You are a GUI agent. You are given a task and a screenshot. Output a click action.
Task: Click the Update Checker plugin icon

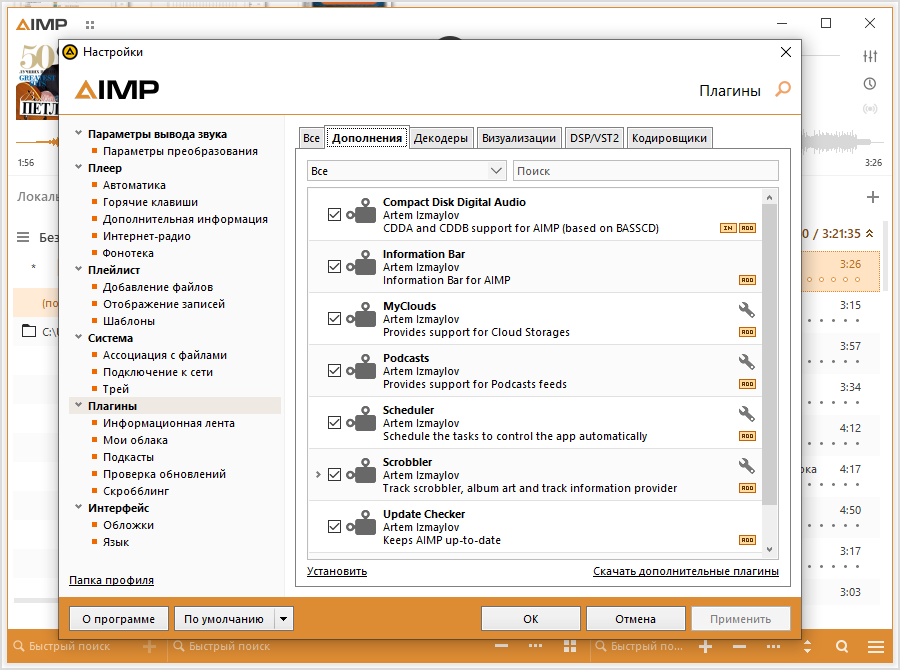click(x=361, y=523)
